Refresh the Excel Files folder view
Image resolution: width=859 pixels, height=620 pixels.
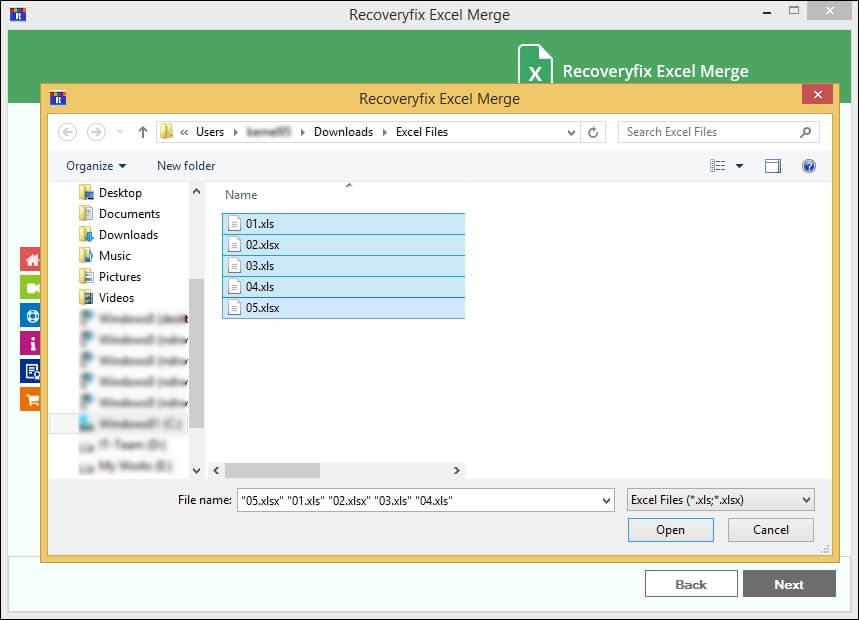(593, 132)
